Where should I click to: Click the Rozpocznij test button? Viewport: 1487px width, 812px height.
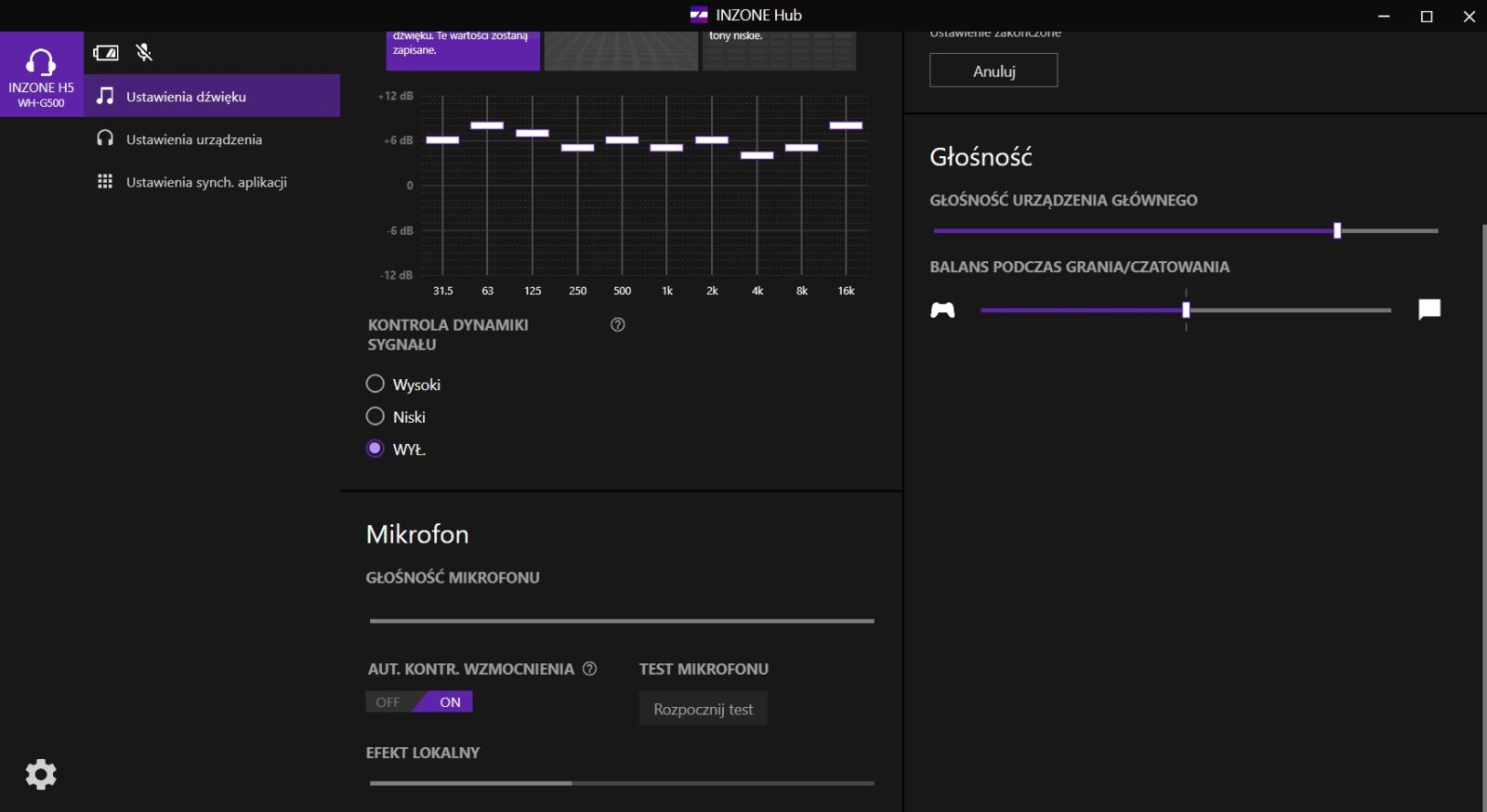[x=703, y=709]
